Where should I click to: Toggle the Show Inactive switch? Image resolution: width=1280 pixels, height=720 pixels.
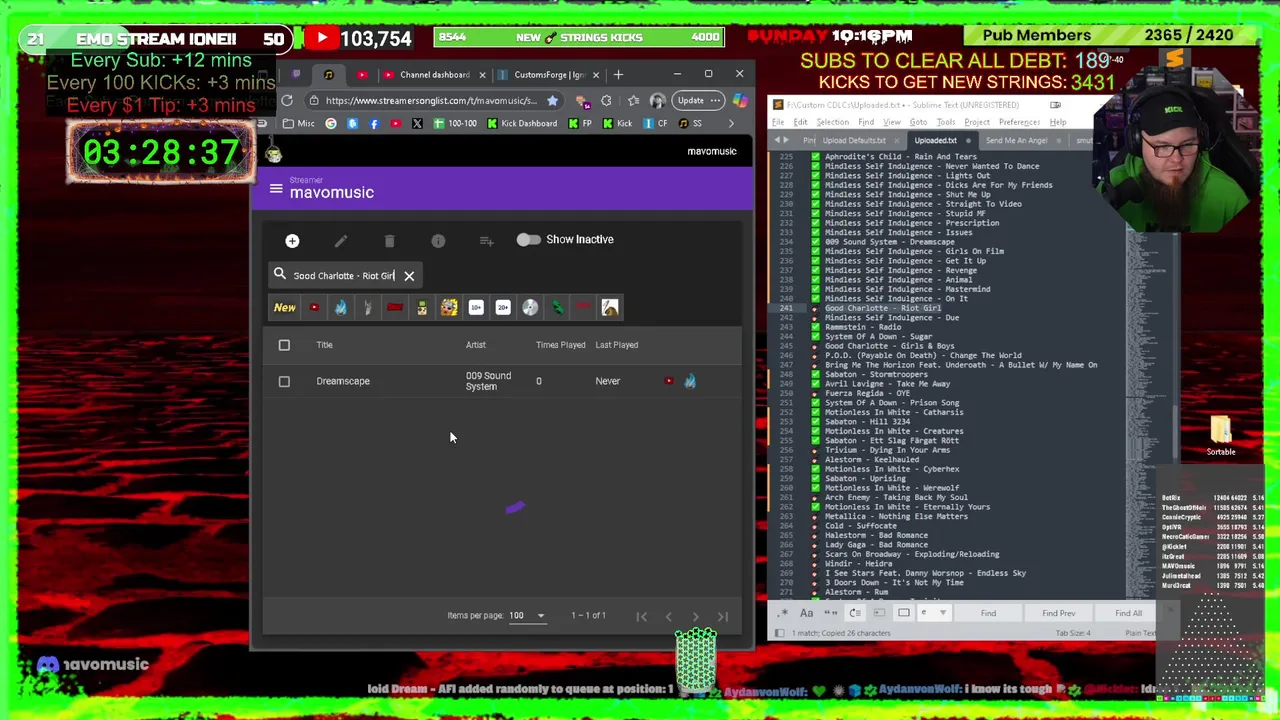[528, 240]
